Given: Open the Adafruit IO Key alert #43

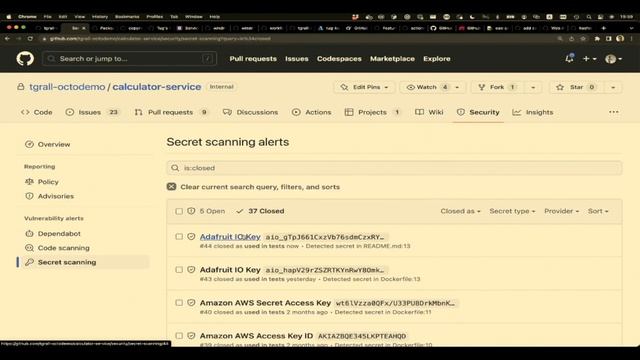Looking at the screenshot, I should point(230,270).
